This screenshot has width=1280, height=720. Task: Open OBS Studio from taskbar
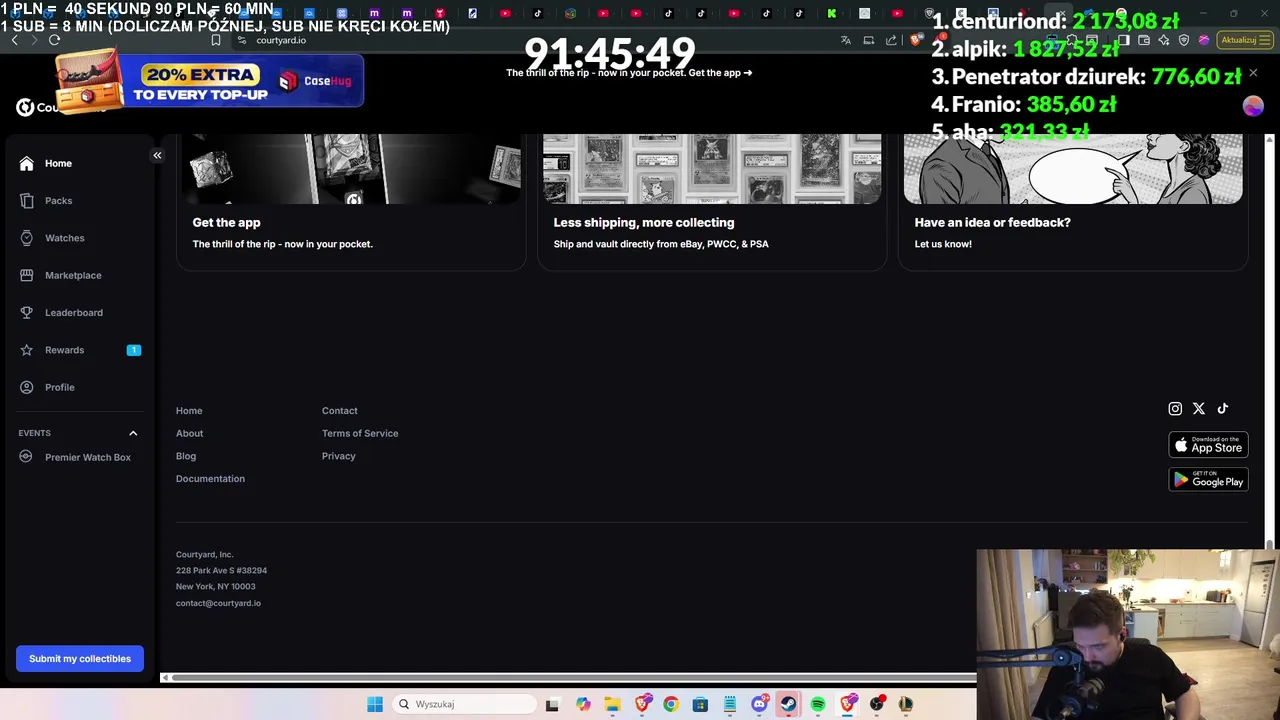(877, 704)
